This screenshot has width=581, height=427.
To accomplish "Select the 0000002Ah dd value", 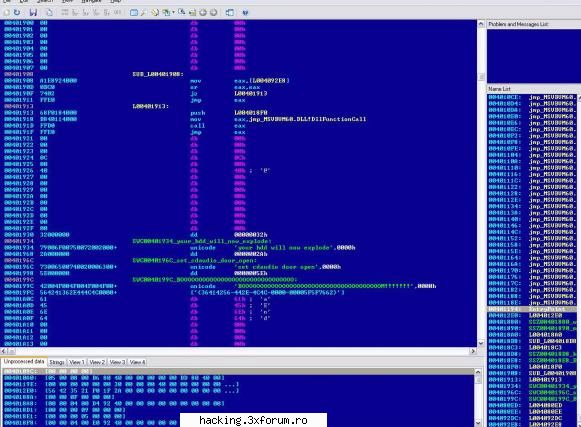I will [250, 254].
